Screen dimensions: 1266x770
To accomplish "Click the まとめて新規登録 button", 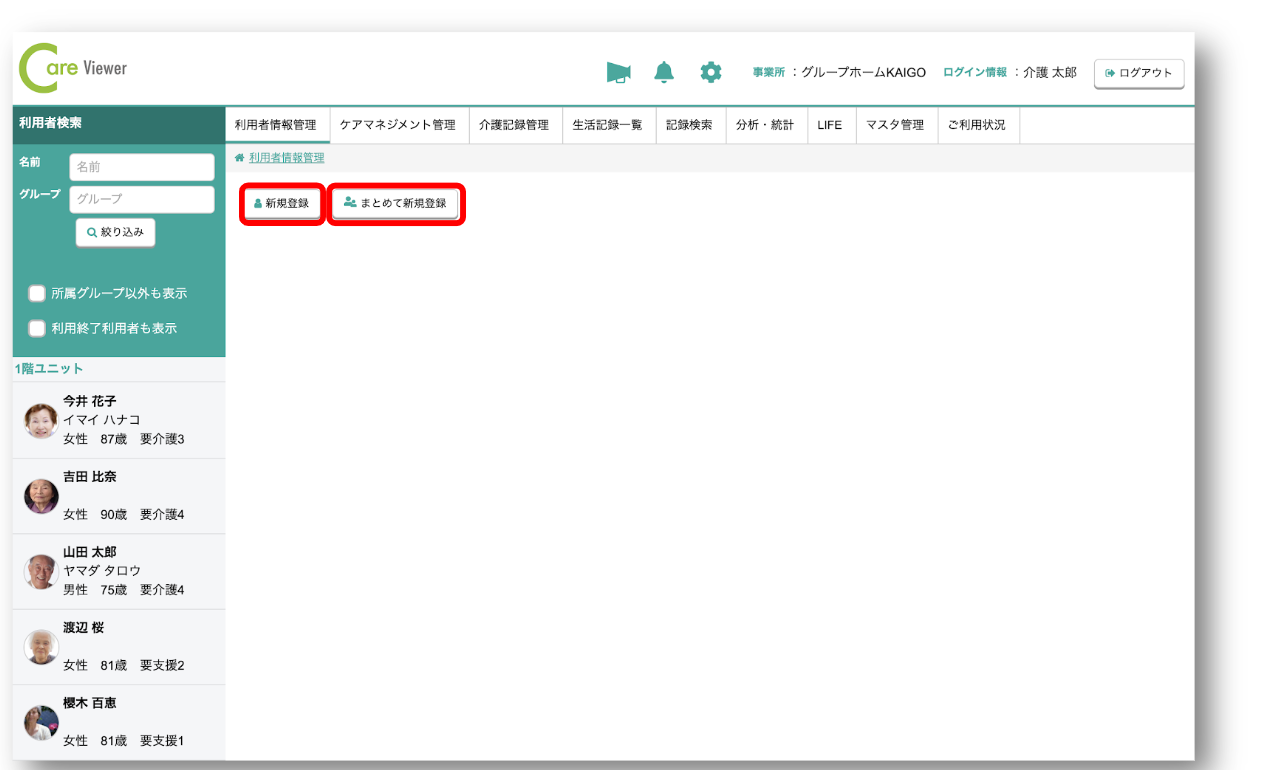I will (x=395, y=203).
